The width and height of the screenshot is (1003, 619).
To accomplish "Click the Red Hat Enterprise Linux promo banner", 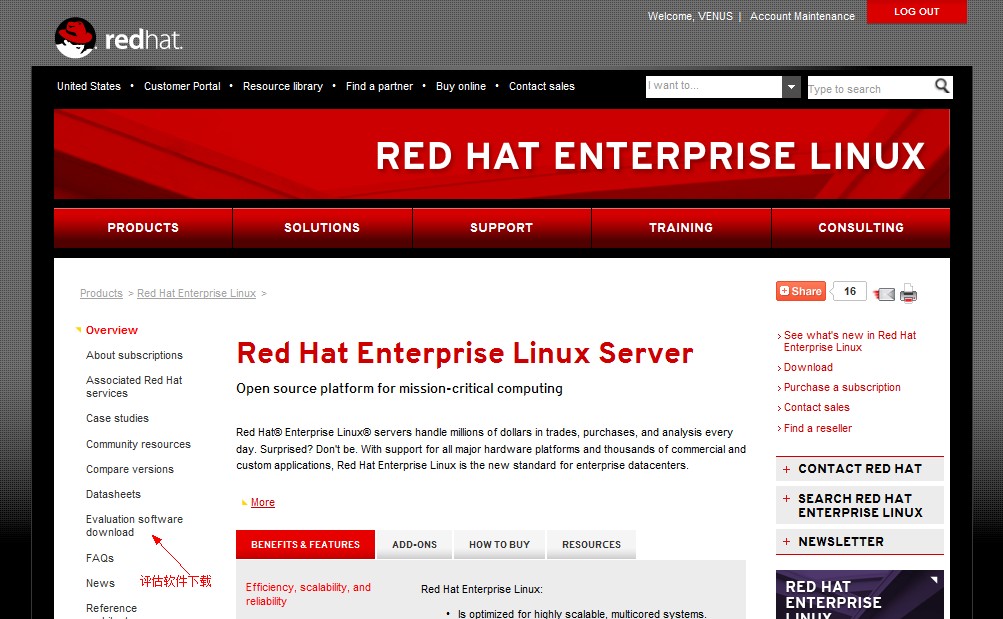I will click(x=860, y=595).
